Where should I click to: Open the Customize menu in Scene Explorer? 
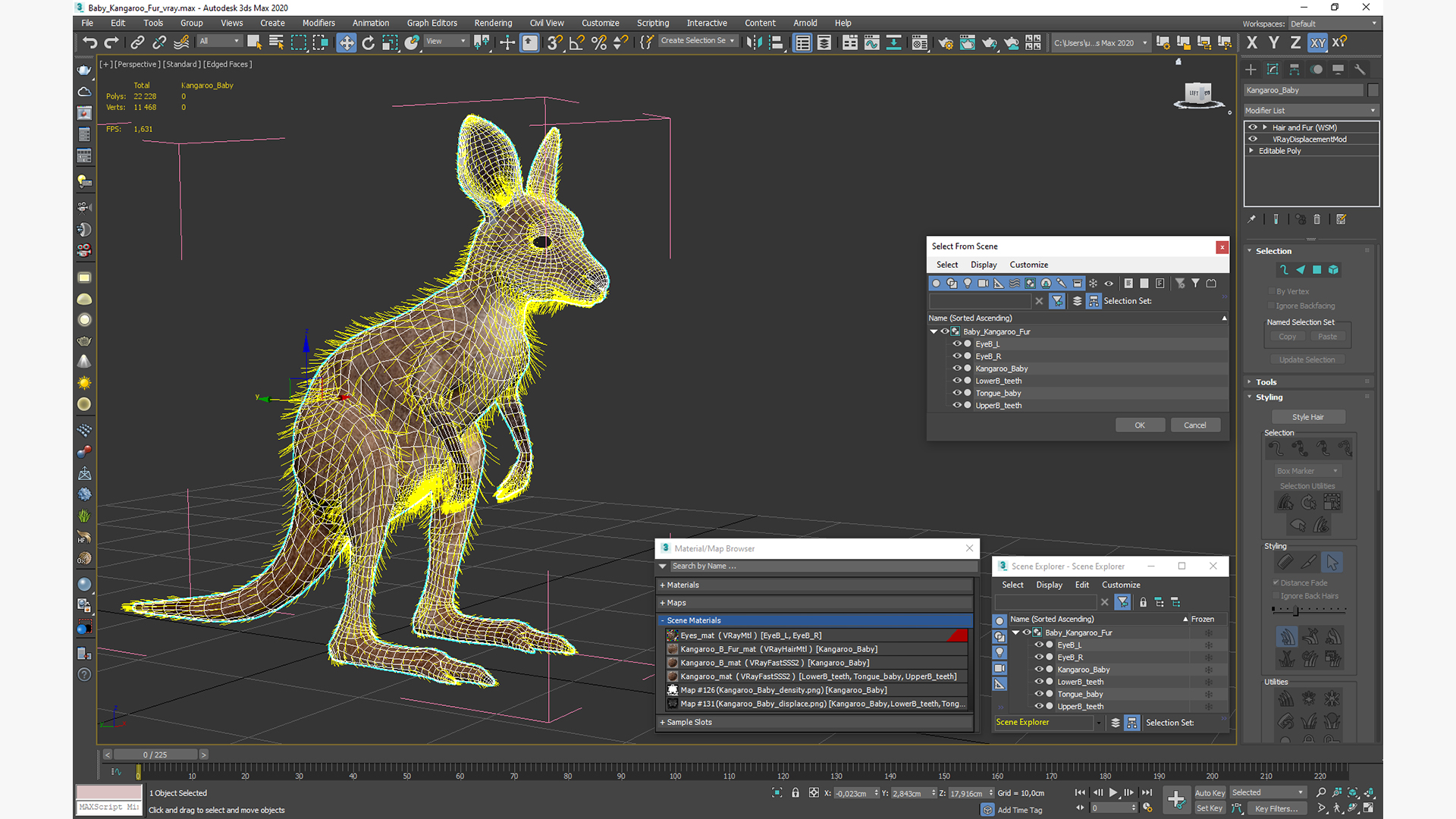pos(1121,585)
